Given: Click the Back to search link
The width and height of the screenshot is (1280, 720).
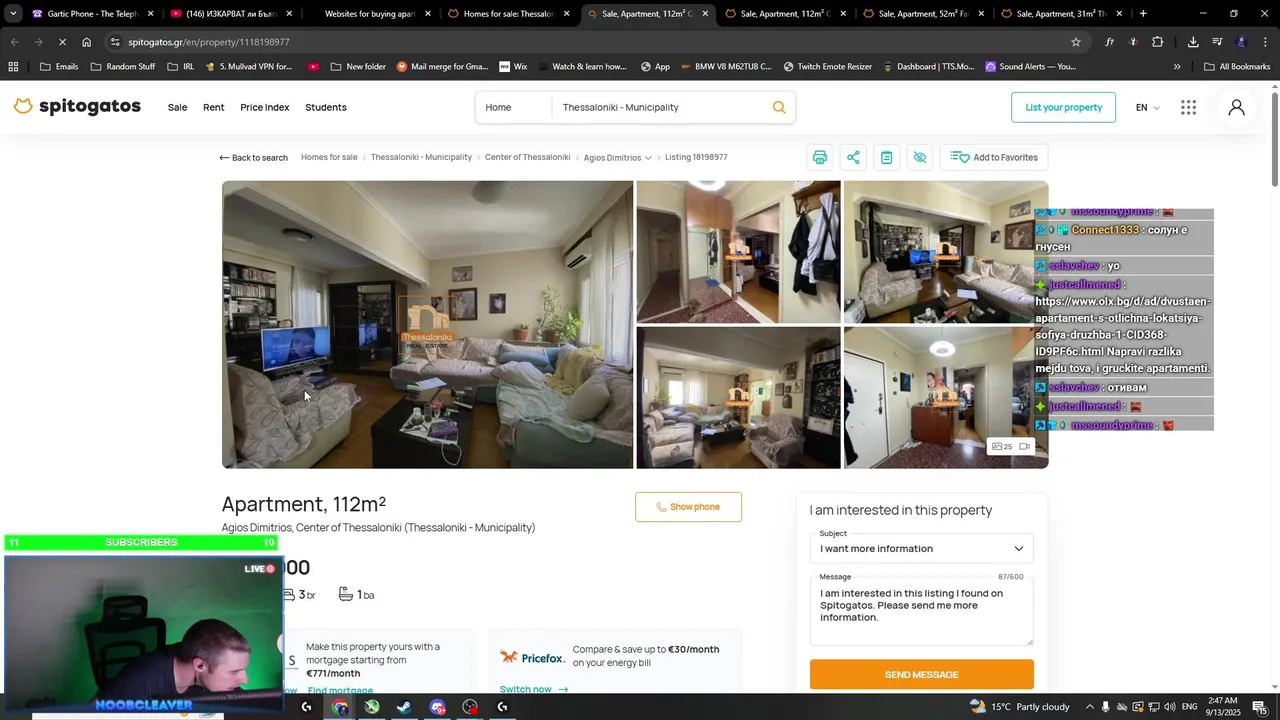Looking at the screenshot, I should tap(254, 158).
